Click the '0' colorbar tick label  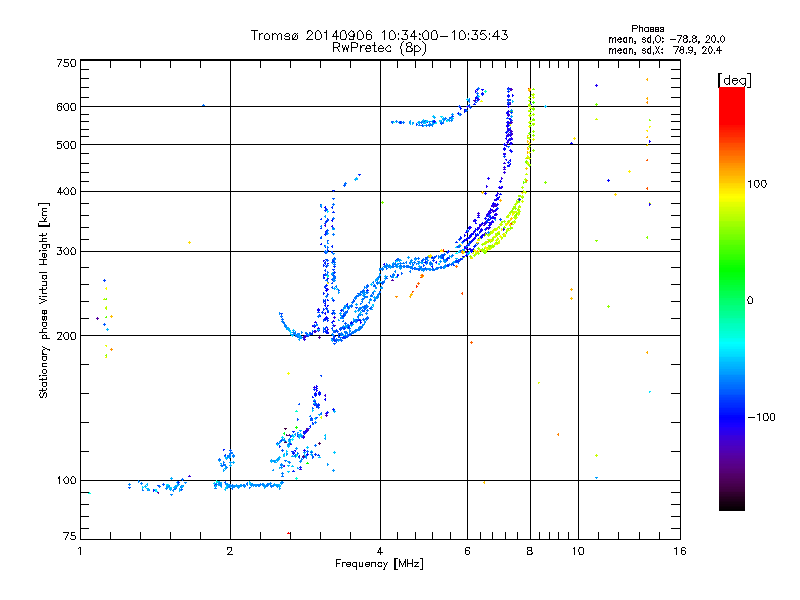tap(750, 301)
